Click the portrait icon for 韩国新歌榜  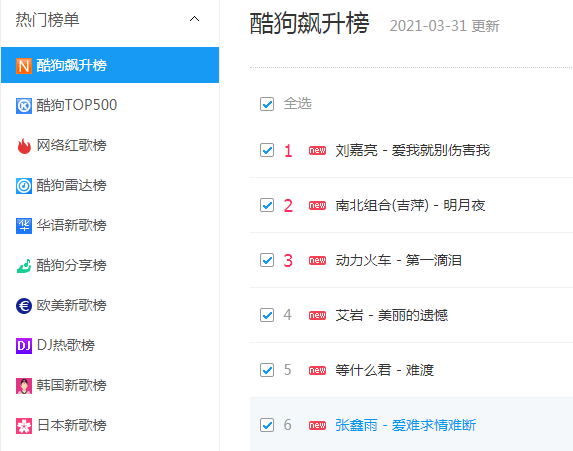coord(24,386)
